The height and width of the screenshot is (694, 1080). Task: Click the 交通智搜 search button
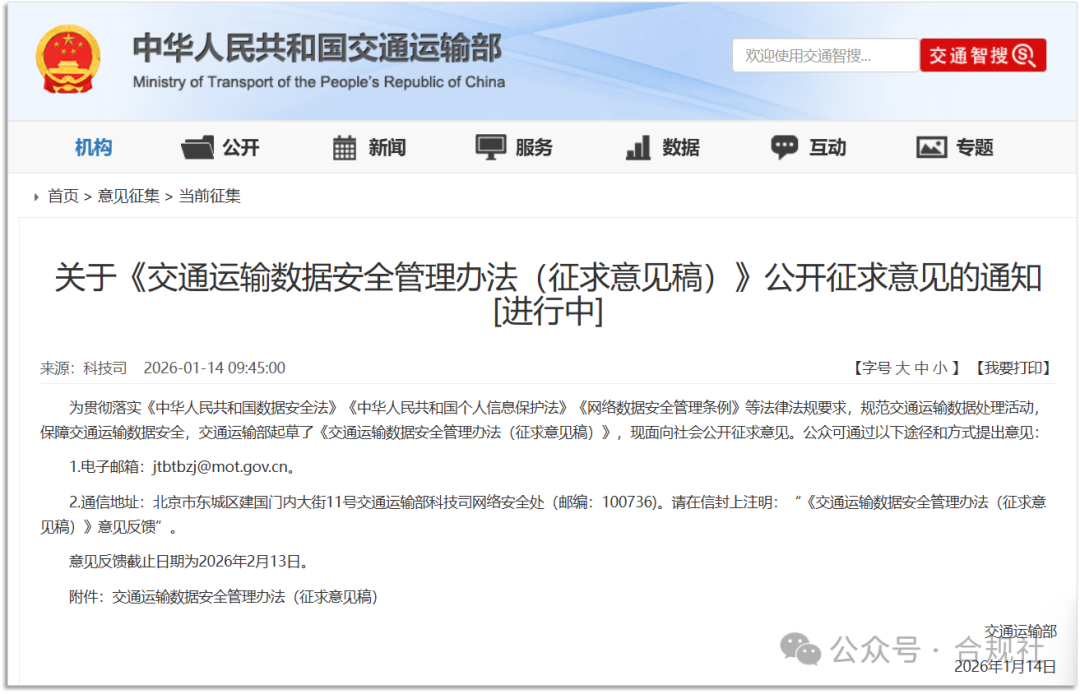982,56
